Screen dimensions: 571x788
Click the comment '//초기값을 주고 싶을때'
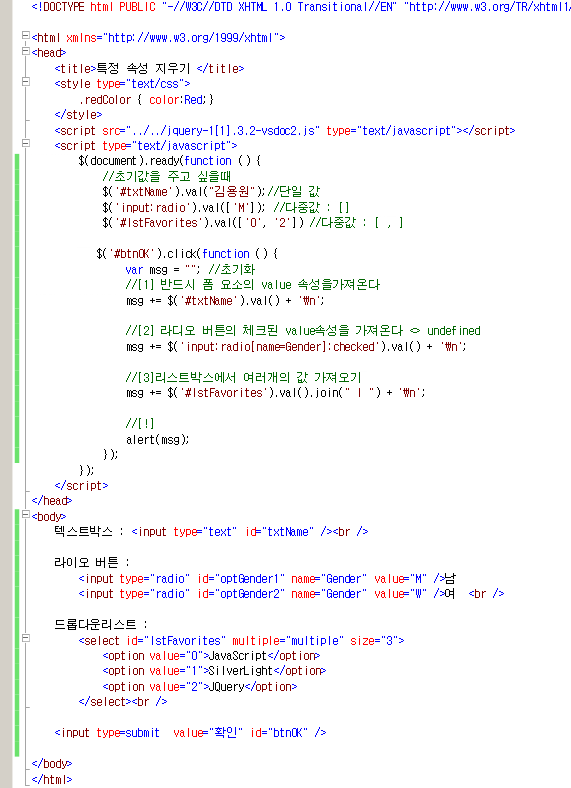click(x=166, y=176)
